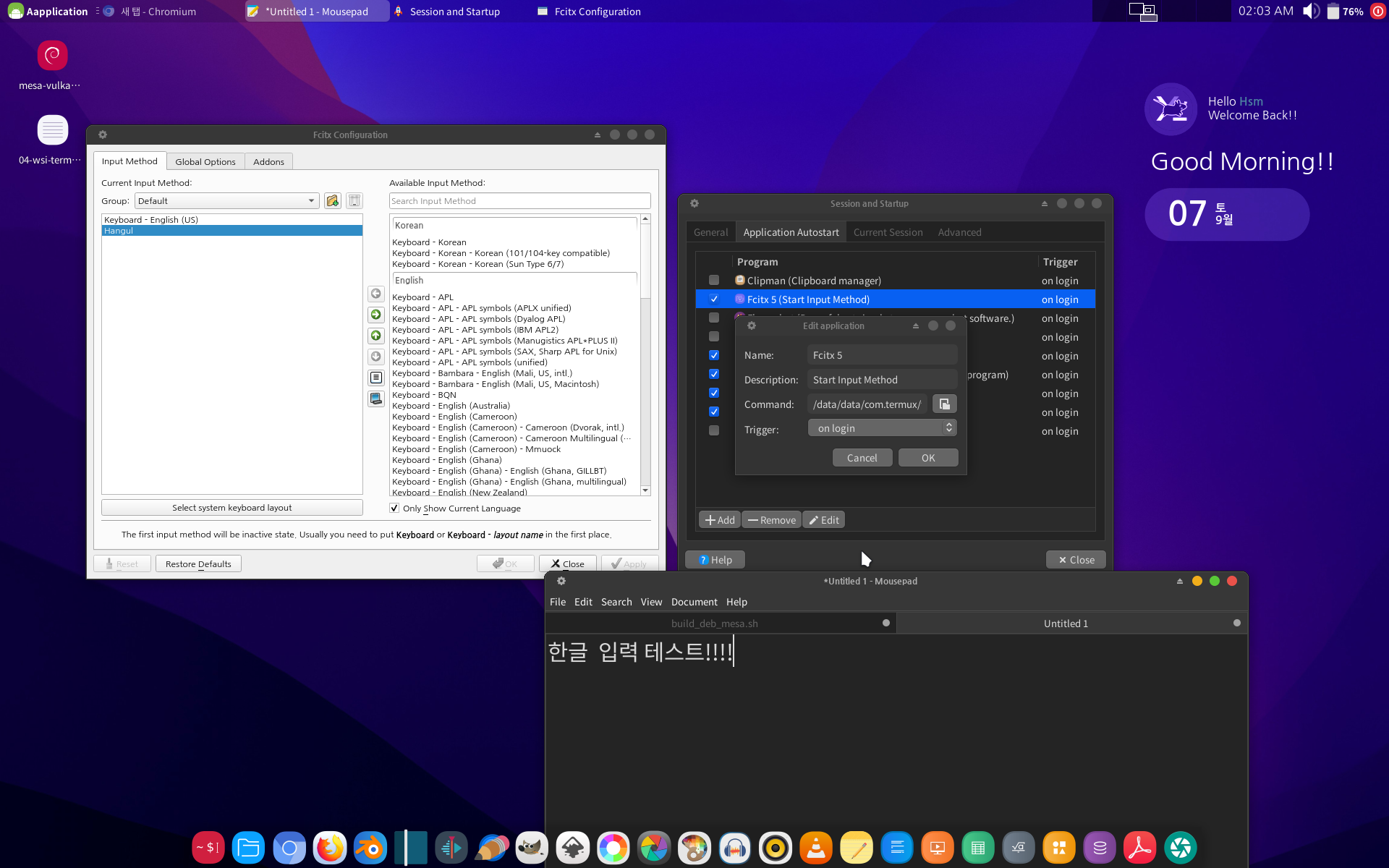Toggle the checkbox of the row ending 'software.)'
The width and height of the screenshot is (1389, 868).
click(x=714, y=318)
